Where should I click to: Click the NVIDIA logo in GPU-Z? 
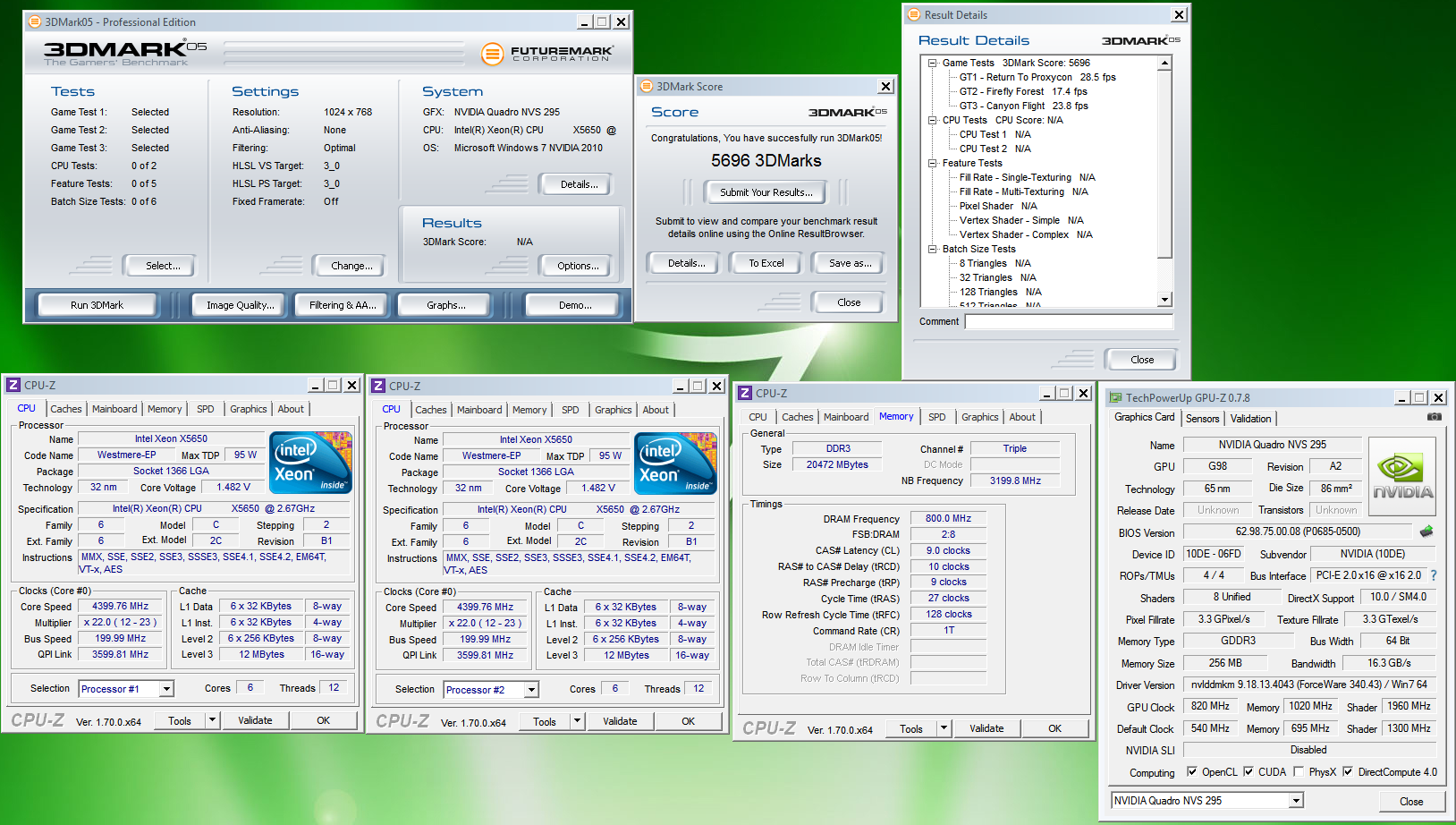(1402, 477)
